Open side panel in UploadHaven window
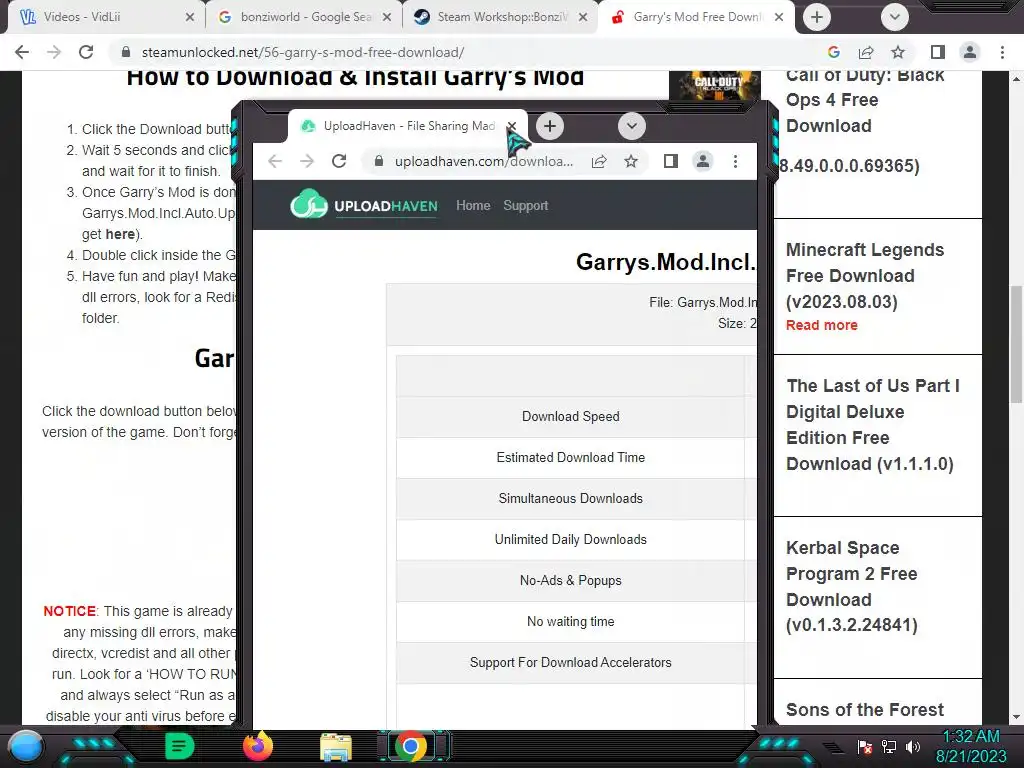 (671, 161)
